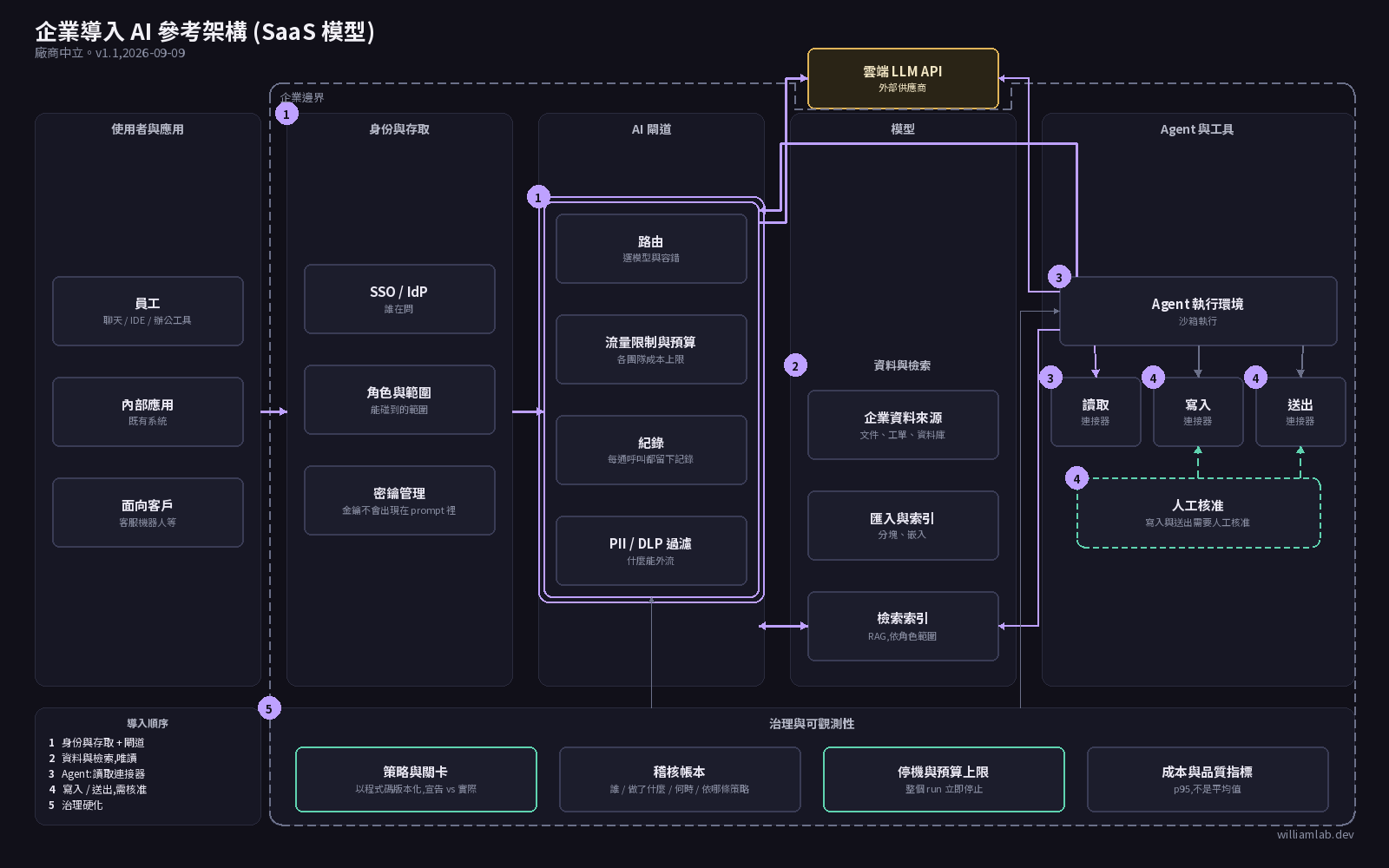Open the SSO / IdP node
The height and width of the screenshot is (868, 1389).
399,299
